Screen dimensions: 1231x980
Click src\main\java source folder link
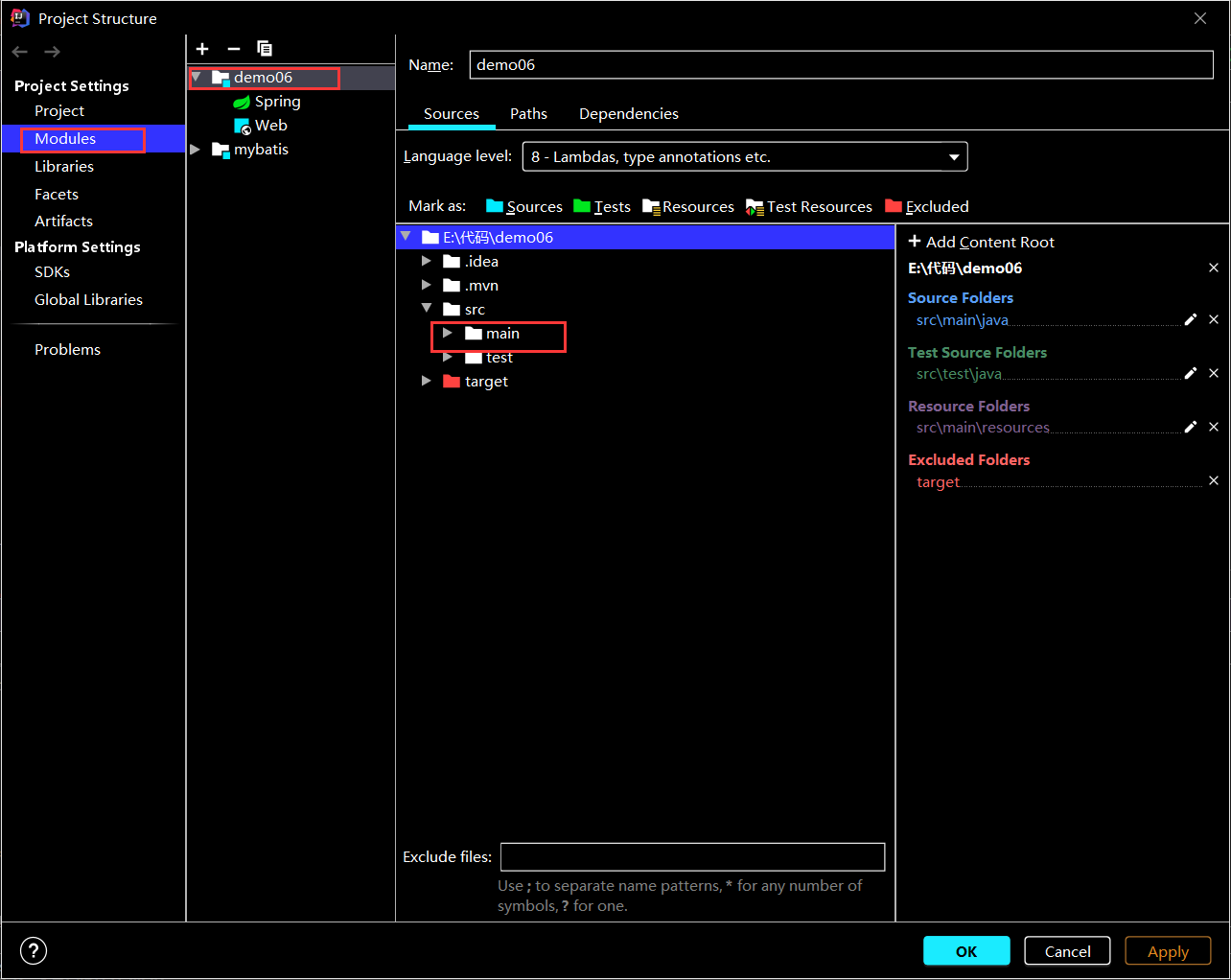tap(963, 320)
